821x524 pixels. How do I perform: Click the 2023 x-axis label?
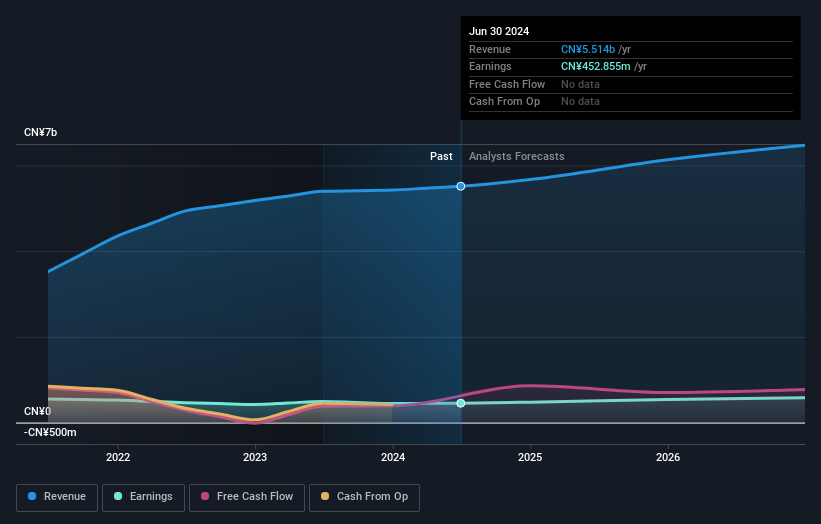255,457
